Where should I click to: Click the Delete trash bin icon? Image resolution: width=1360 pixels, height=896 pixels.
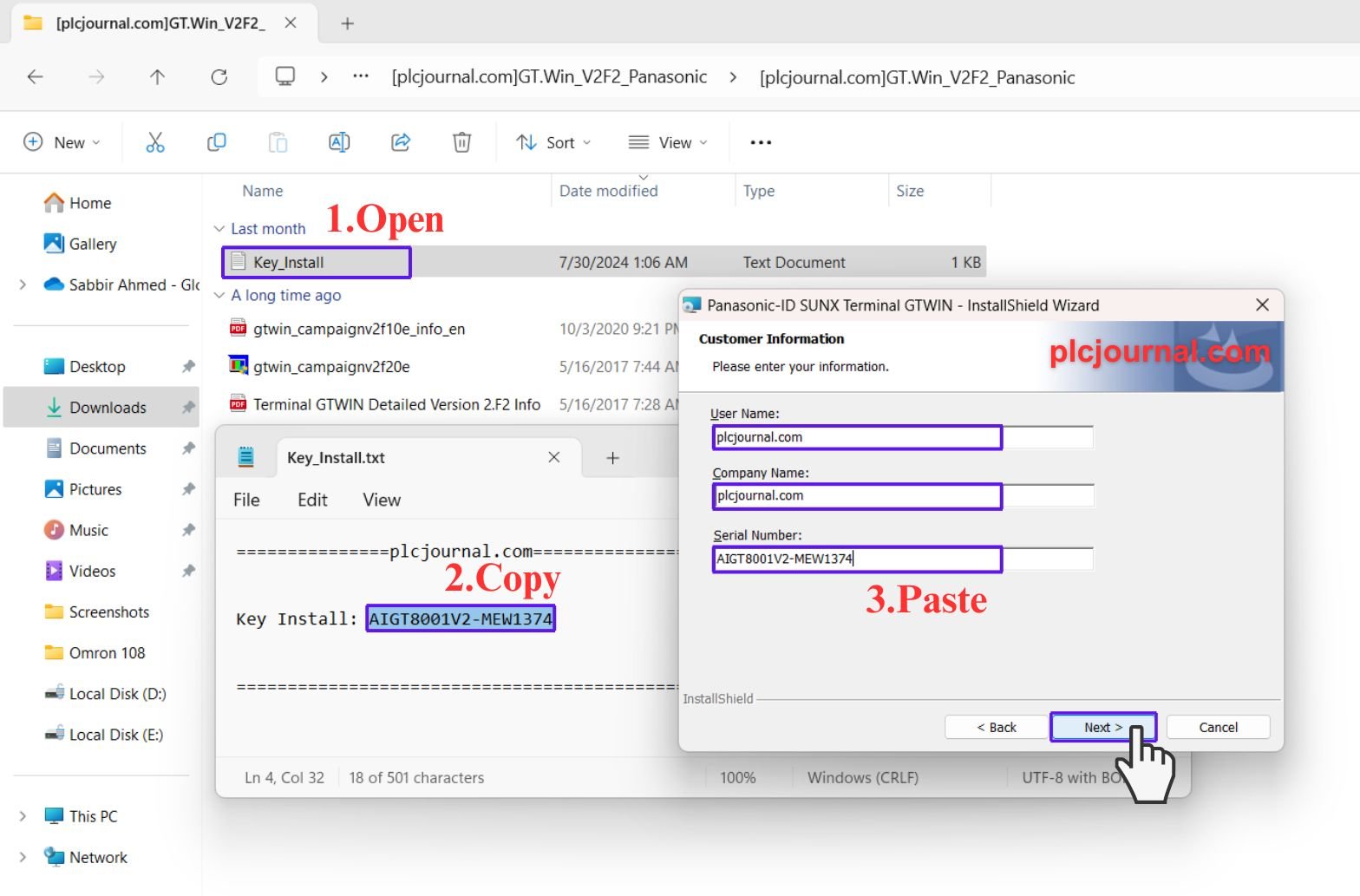(x=462, y=142)
